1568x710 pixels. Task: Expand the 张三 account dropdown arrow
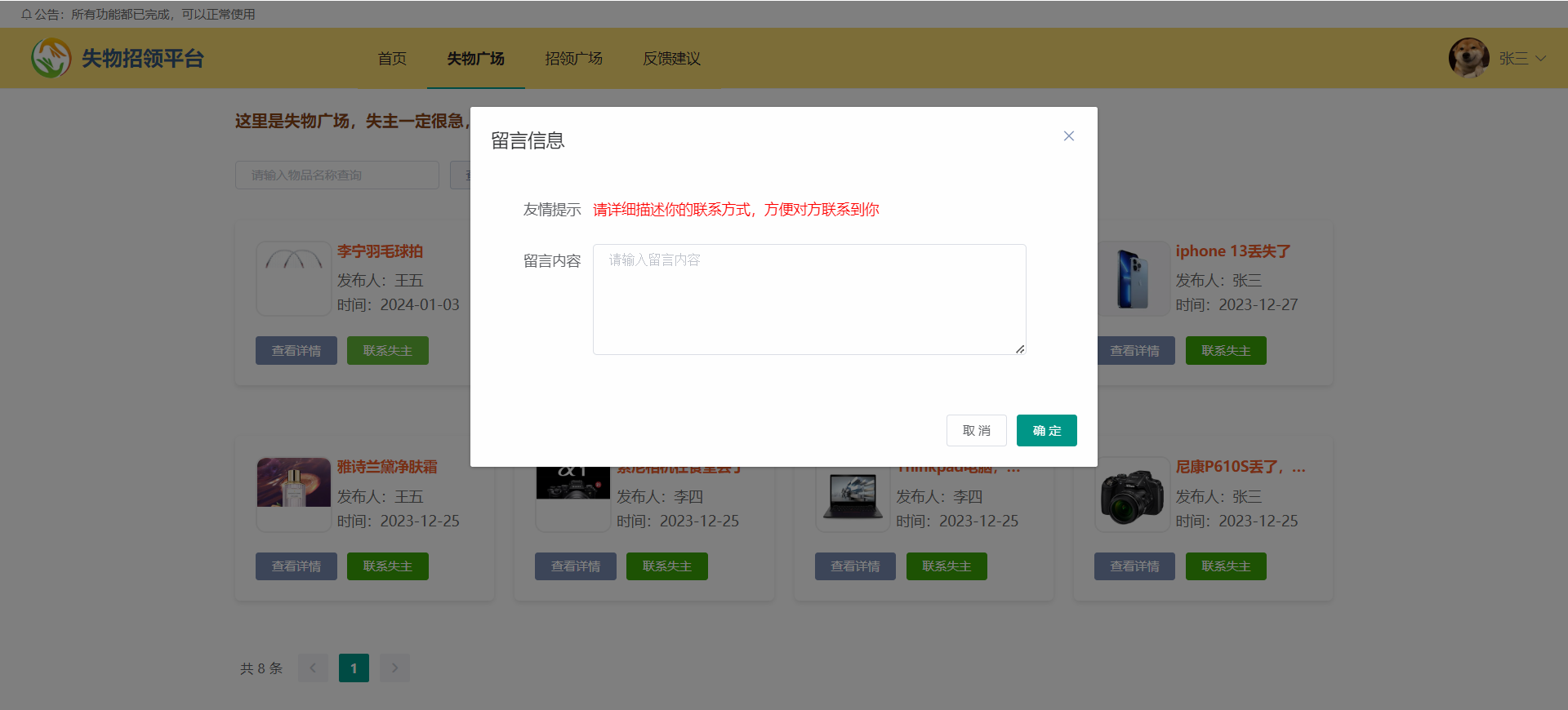[1540, 59]
